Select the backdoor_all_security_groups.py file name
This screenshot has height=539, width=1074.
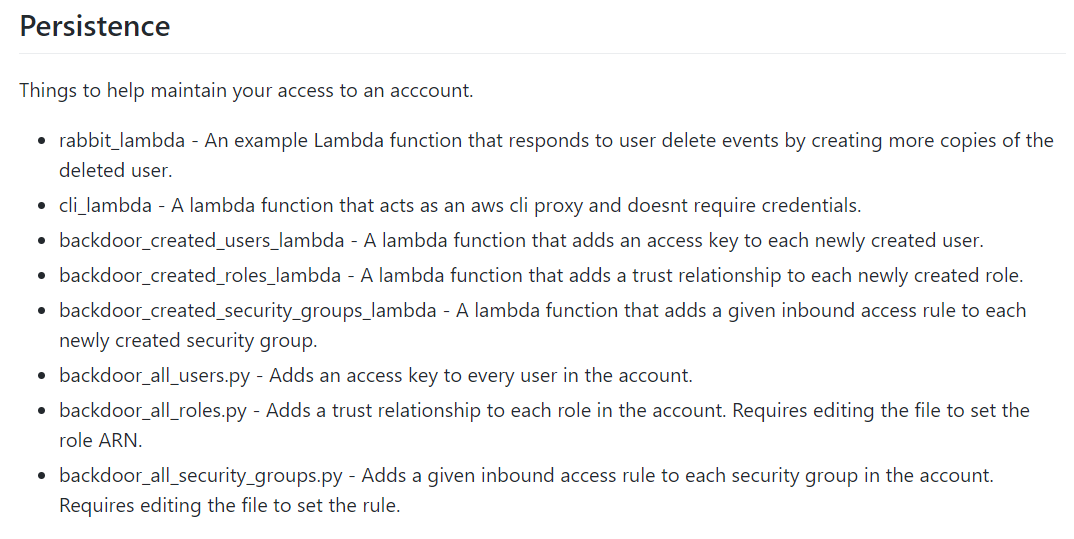click(207, 475)
